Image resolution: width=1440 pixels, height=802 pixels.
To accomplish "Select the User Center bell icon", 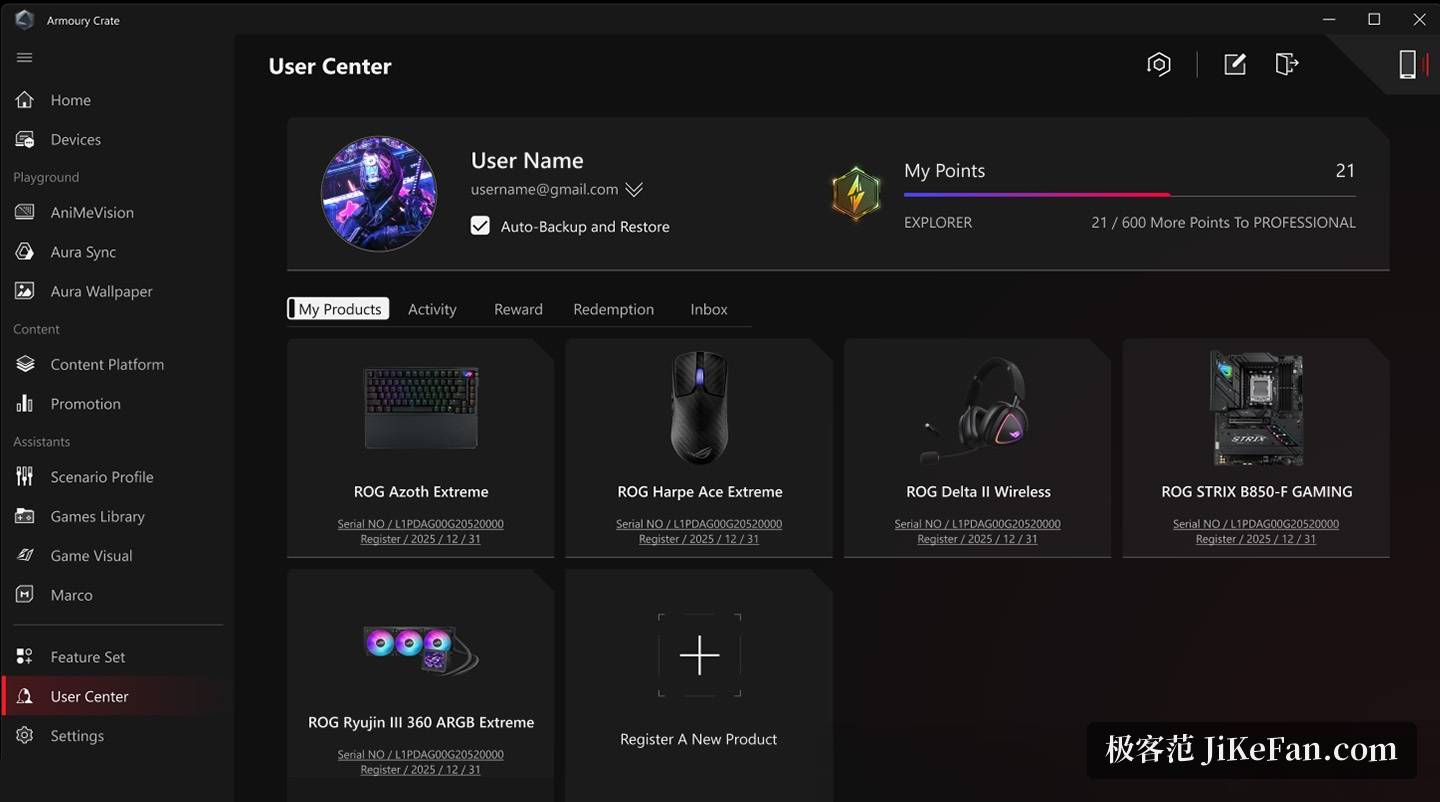I will (25, 697).
